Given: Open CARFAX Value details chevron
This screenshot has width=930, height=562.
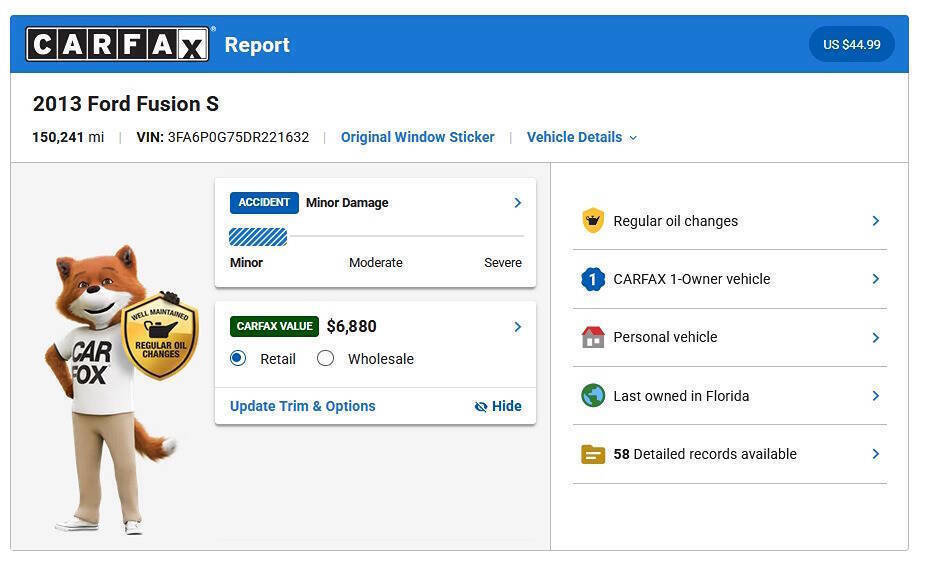Looking at the screenshot, I should point(517,327).
